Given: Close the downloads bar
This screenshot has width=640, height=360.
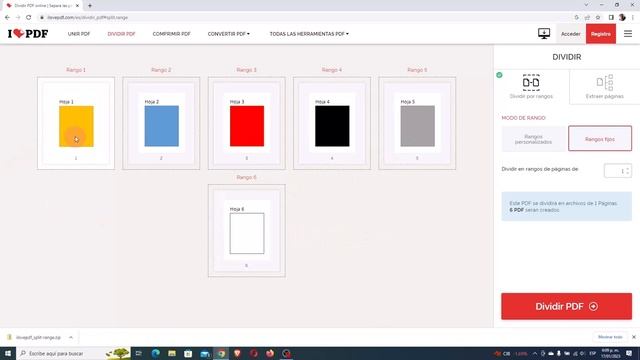Looking at the screenshot, I should click(634, 337).
